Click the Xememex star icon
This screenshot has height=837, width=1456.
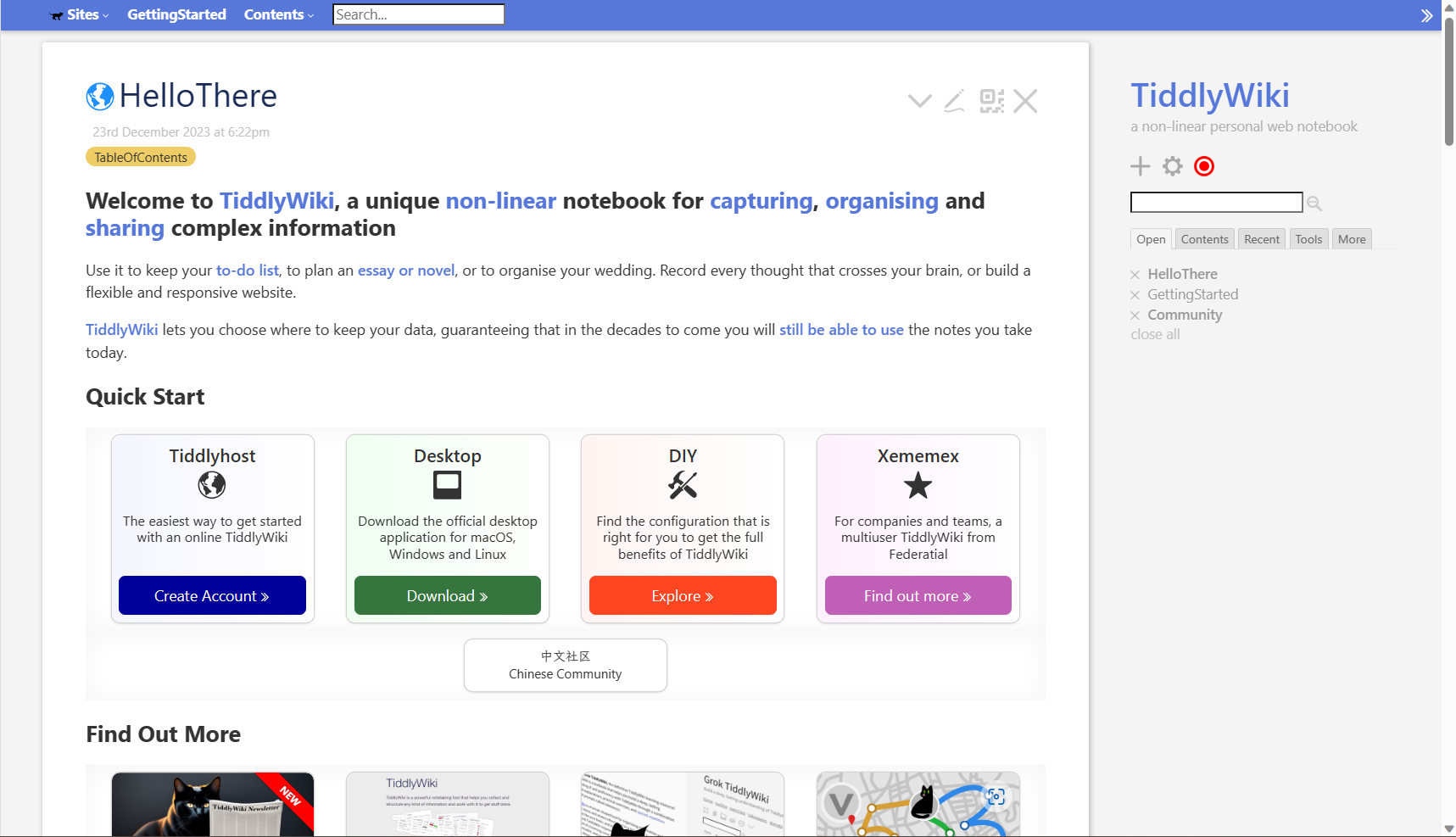(918, 486)
